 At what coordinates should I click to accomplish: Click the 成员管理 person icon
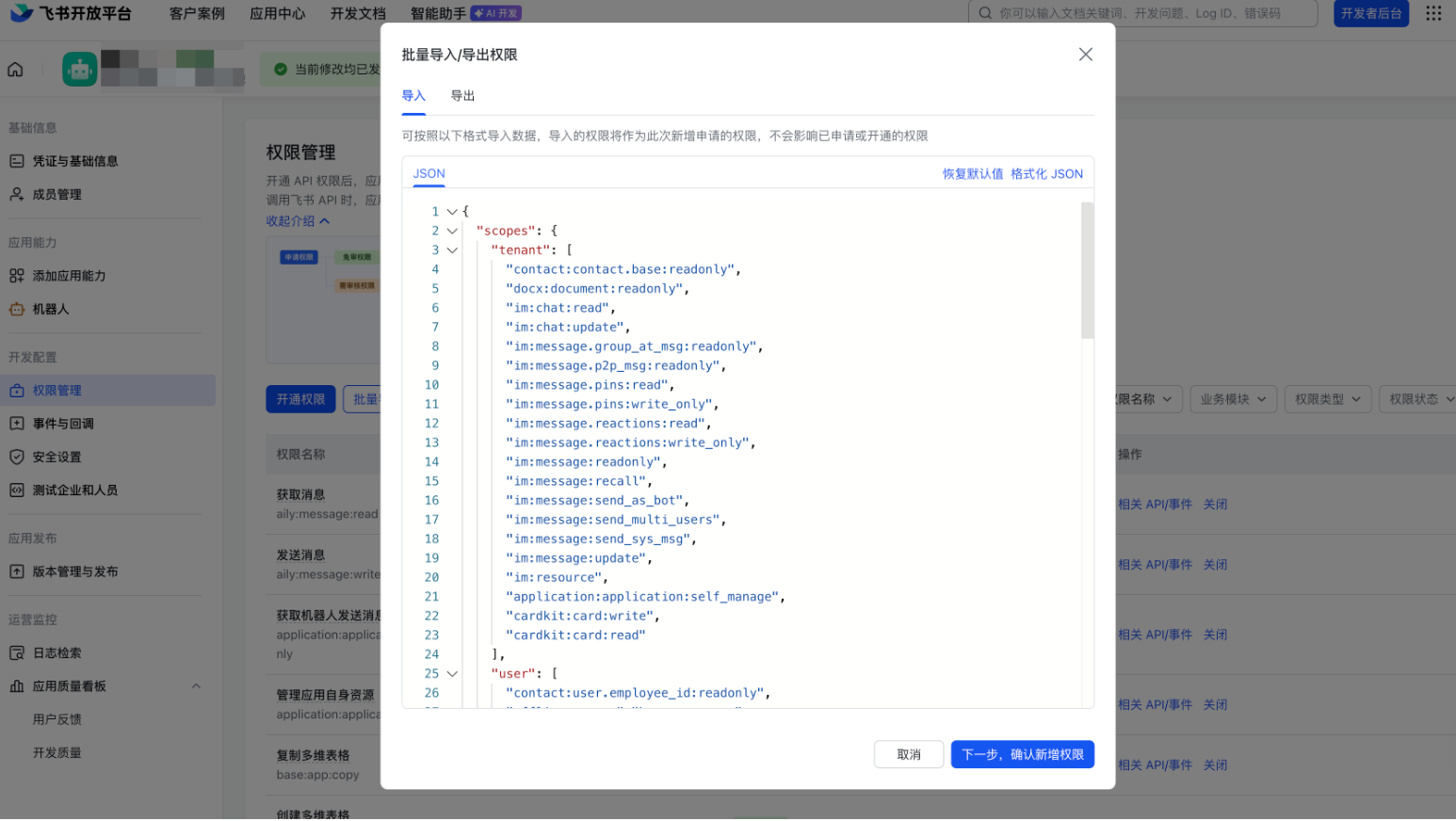[17, 194]
